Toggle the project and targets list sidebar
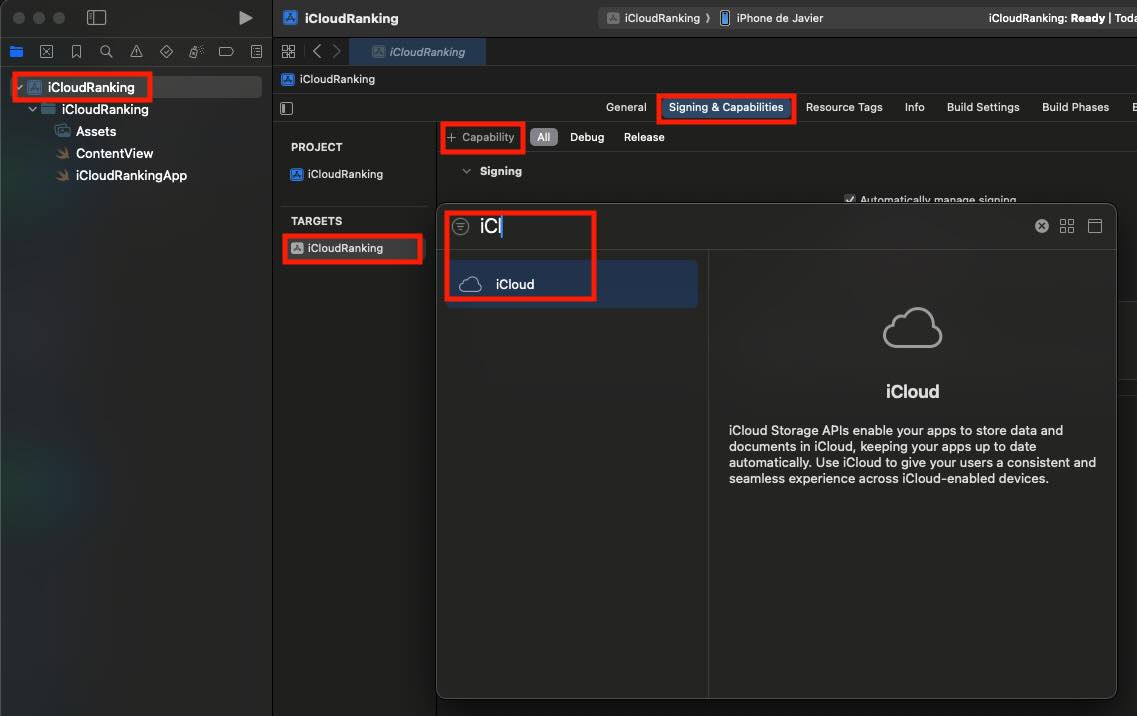The image size is (1137, 716). 286,108
